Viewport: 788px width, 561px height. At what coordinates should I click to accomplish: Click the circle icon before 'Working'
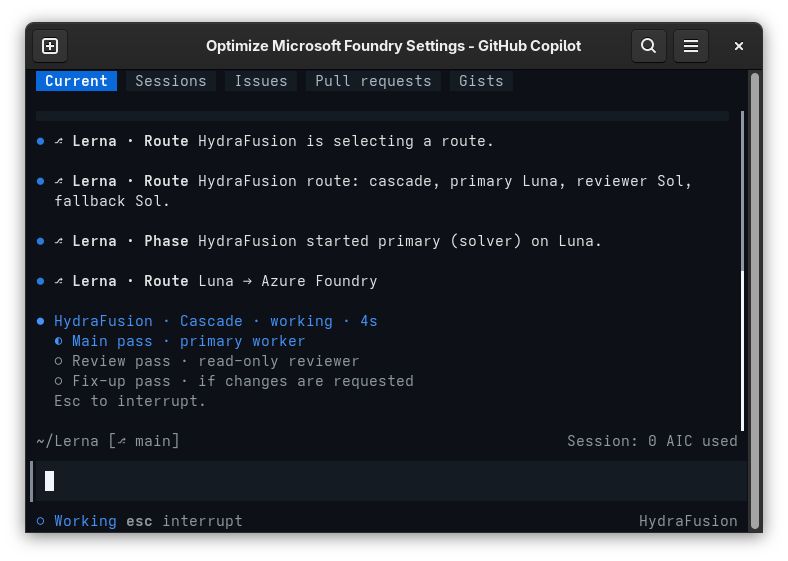[41, 521]
